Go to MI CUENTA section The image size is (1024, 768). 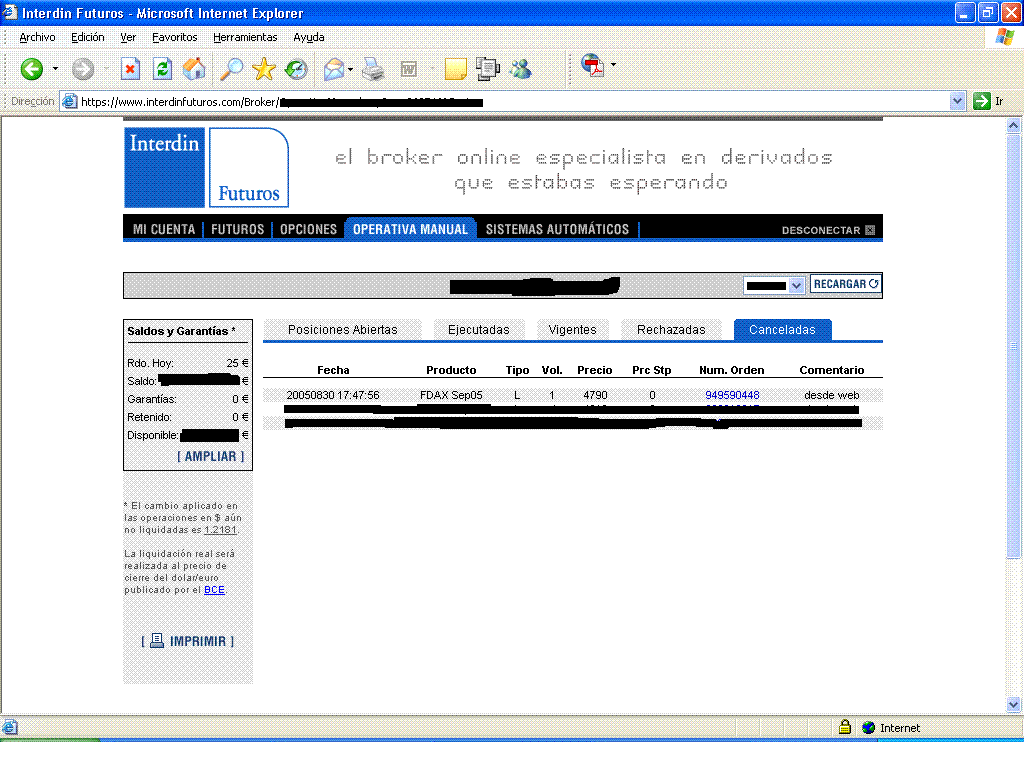tap(164, 229)
